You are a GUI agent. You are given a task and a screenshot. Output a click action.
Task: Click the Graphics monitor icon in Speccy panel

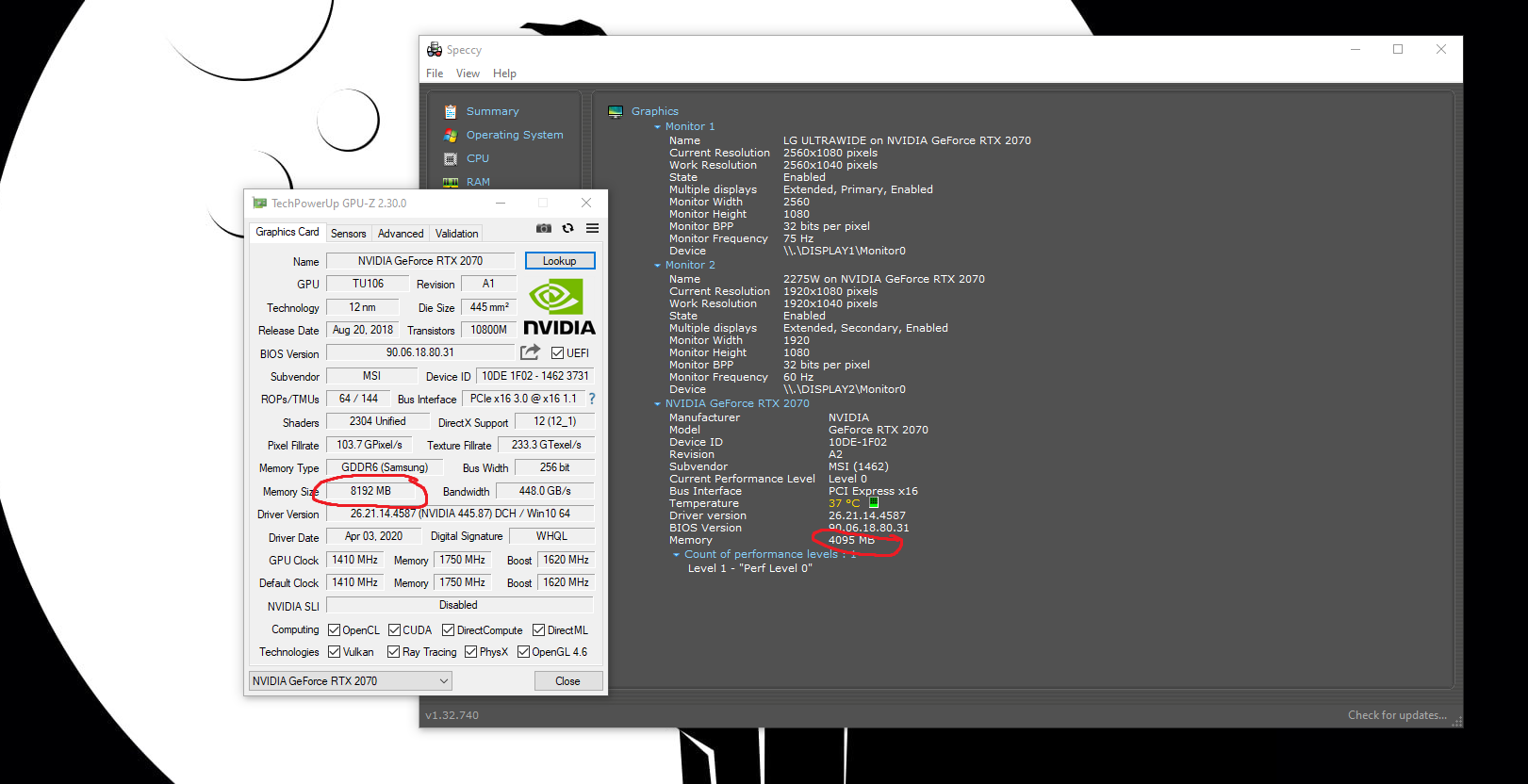click(616, 111)
